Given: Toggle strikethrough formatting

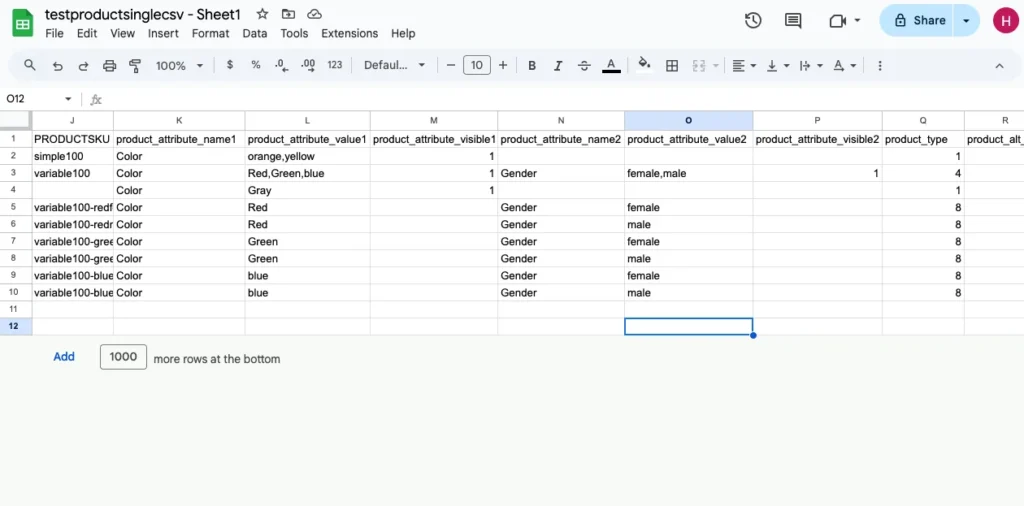Looking at the screenshot, I should coord(584,66).
